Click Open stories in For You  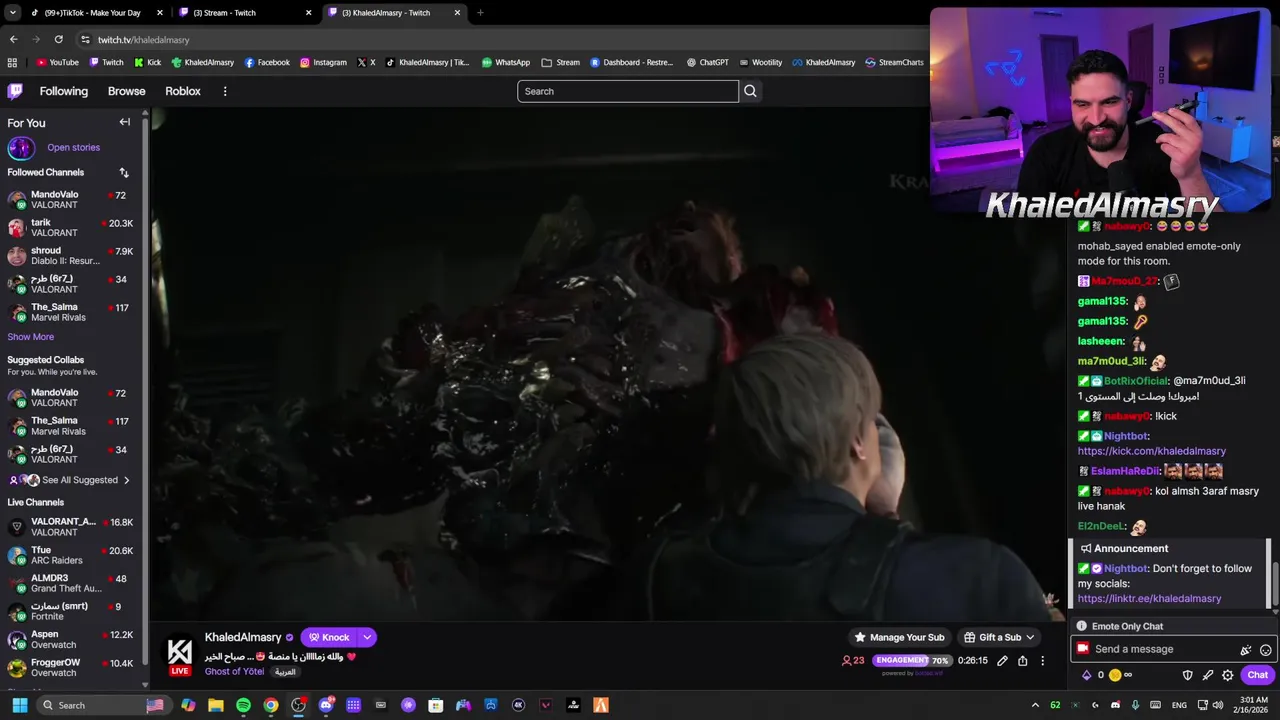(x=73, y=147)
